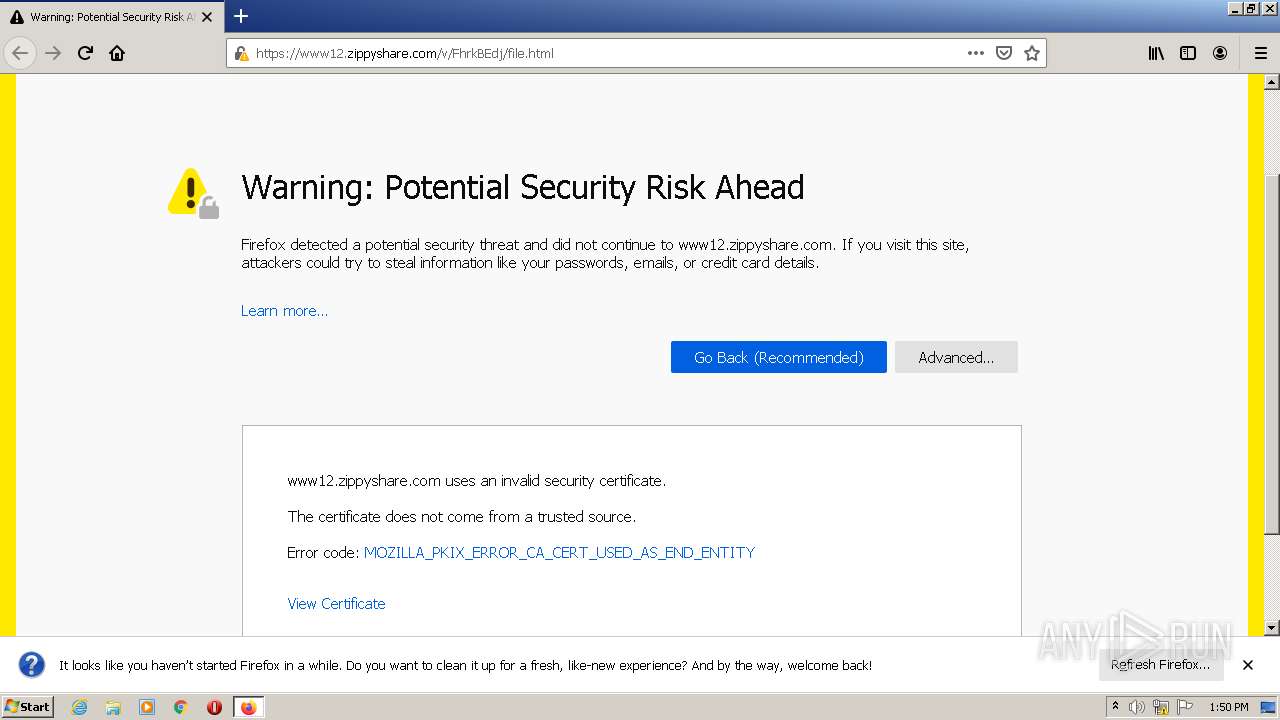This screenshot has height=720, width=1280.
Task: Click 'The certificate does not come from a trusted source' text
Action: 462,517
